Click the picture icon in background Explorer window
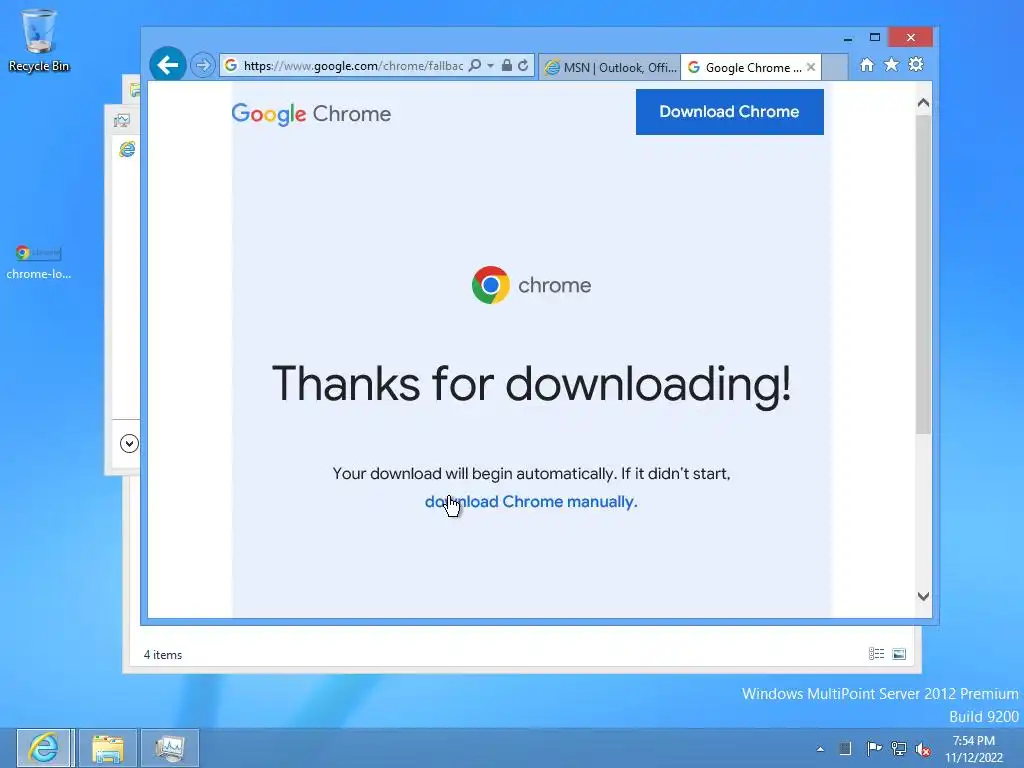Viewport: 1024px width, 768px height. (x=122, y=120)
